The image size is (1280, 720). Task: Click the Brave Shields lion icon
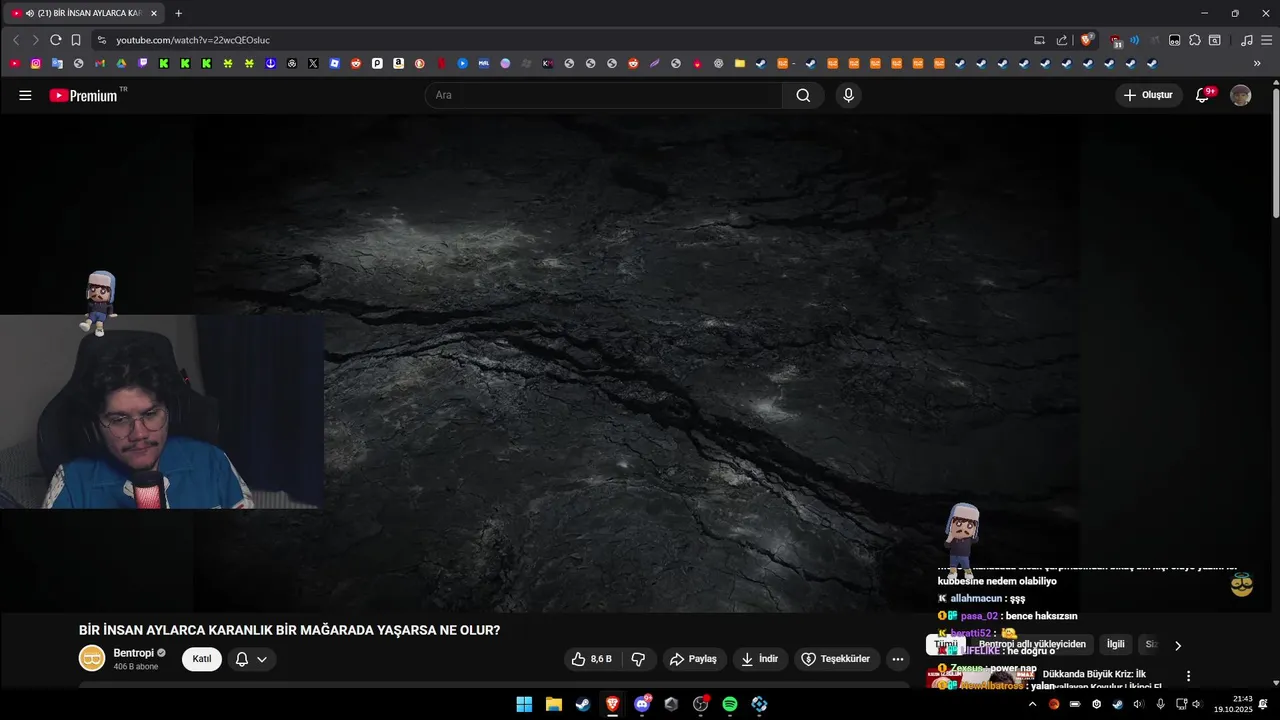click(1087, 40)
